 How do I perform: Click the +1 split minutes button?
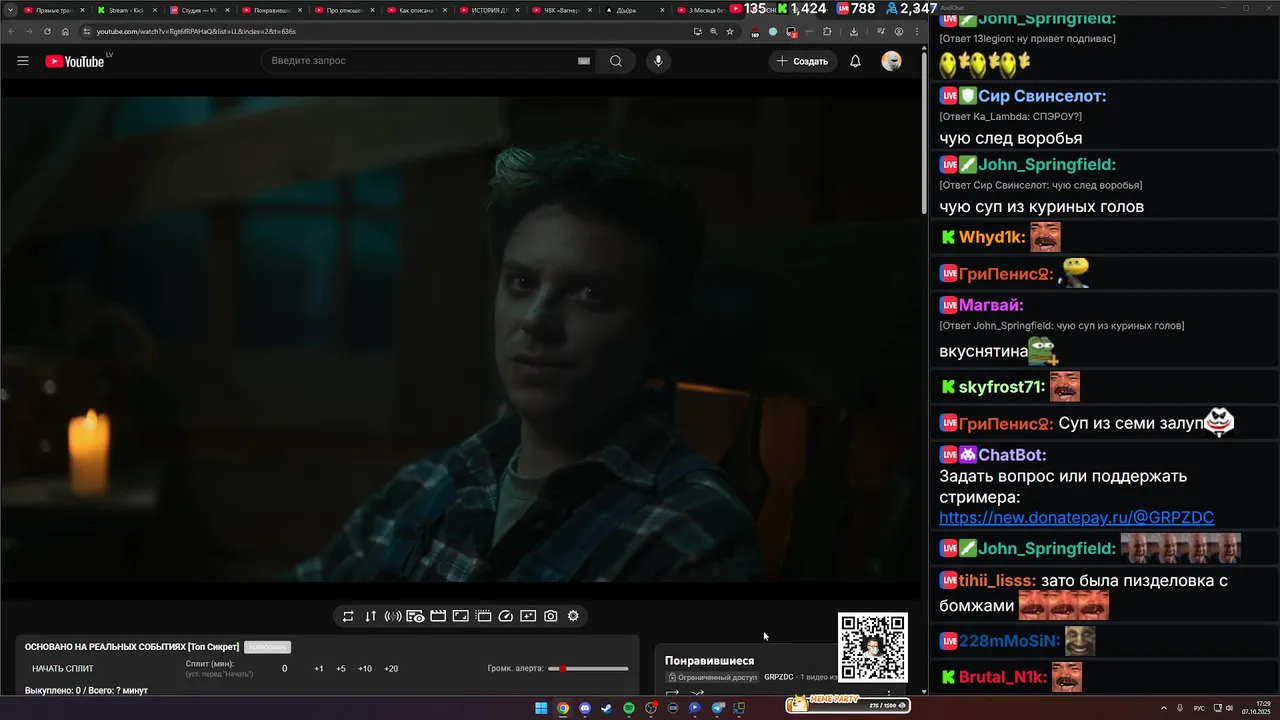[x=319, y=668]
